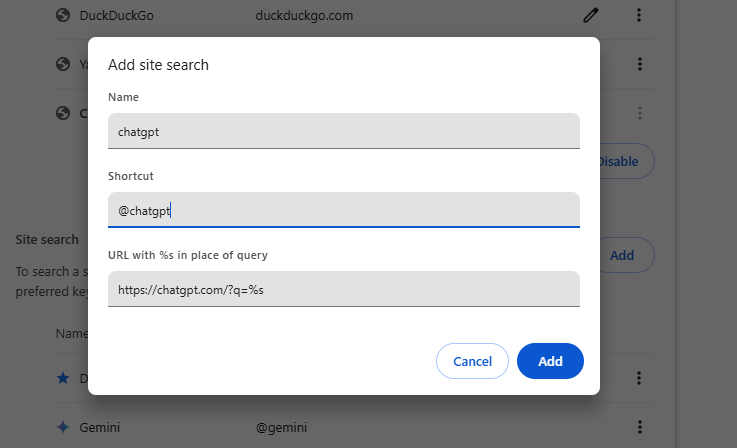The width and height of the screenshot is (737, 448).
Task: Click the greyed three-dot menu above the Disable button
Action: coord(640,113)
